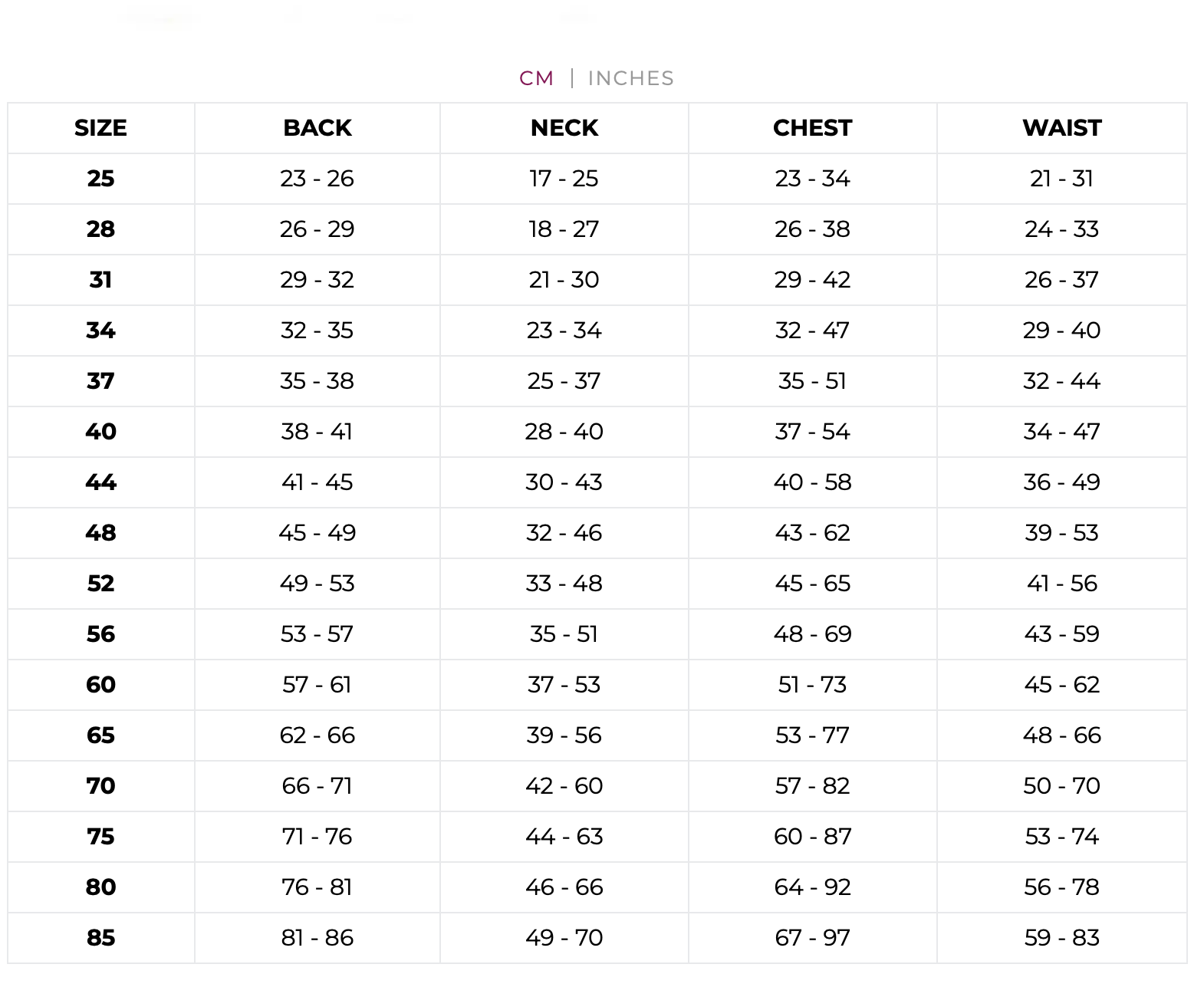Image resolution: width=1204 pixels, height=997 pixels.
Task: Click back measurement 62 - 66
Action: coord(317,735)
